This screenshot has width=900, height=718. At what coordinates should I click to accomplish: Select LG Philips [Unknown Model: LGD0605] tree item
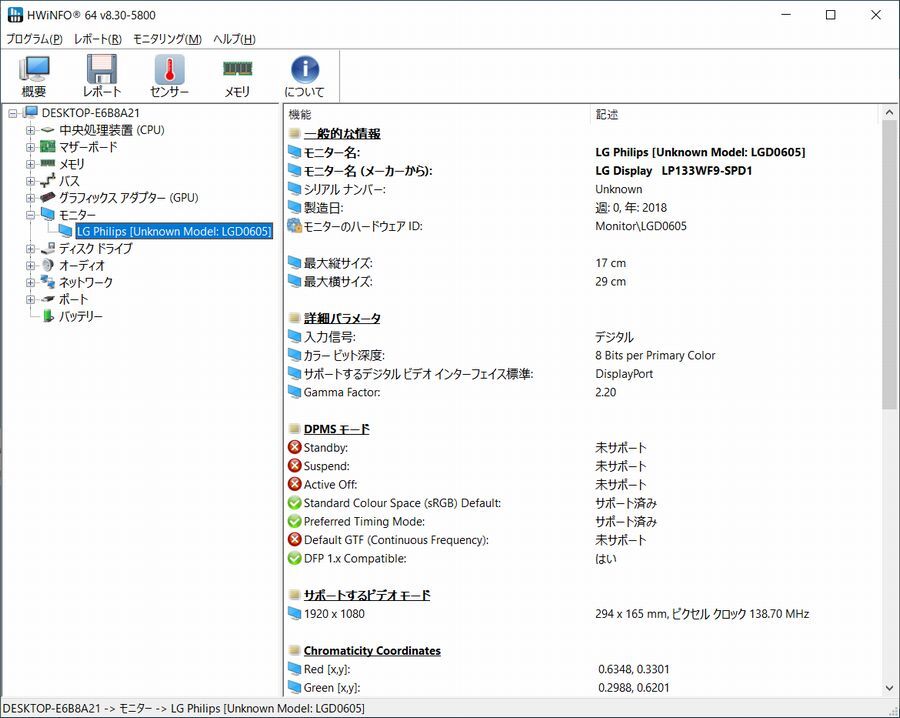pyautogui.click(x=174, y=231)
